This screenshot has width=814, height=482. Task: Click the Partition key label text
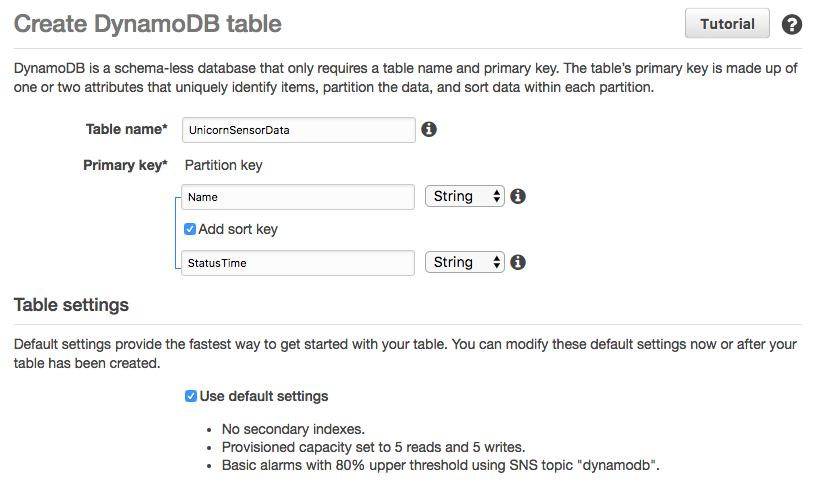(x=224, y=165)
